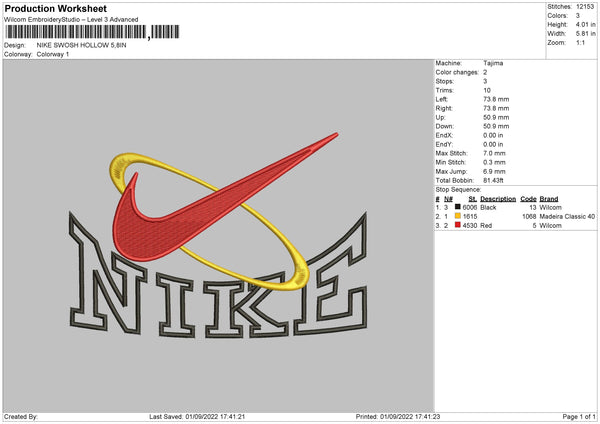Click the Wilcom EmbroideryStudio Level 3 Advanced text

coord(71,20)
